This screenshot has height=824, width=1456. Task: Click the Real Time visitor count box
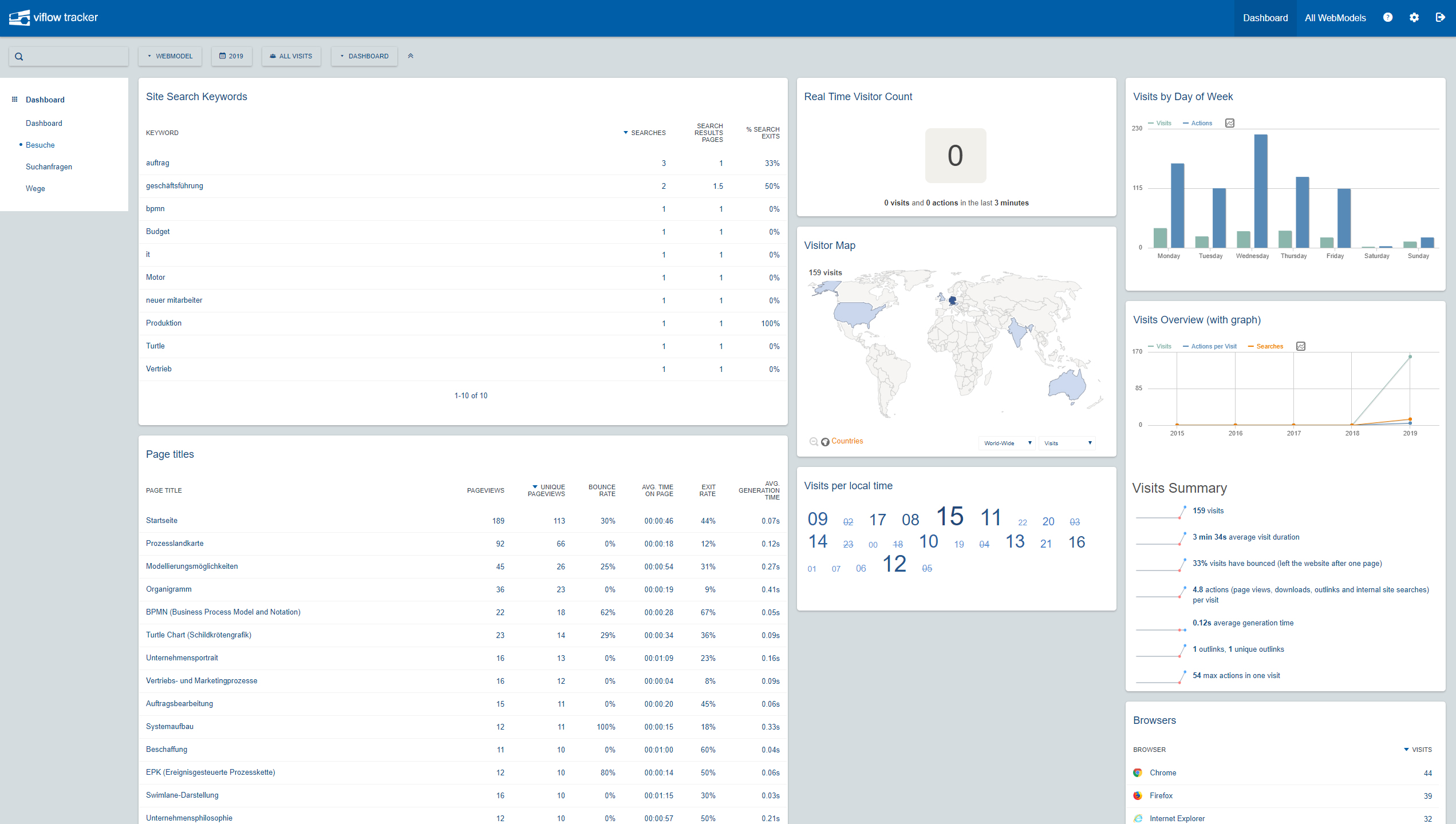click(x=956, y=156)
